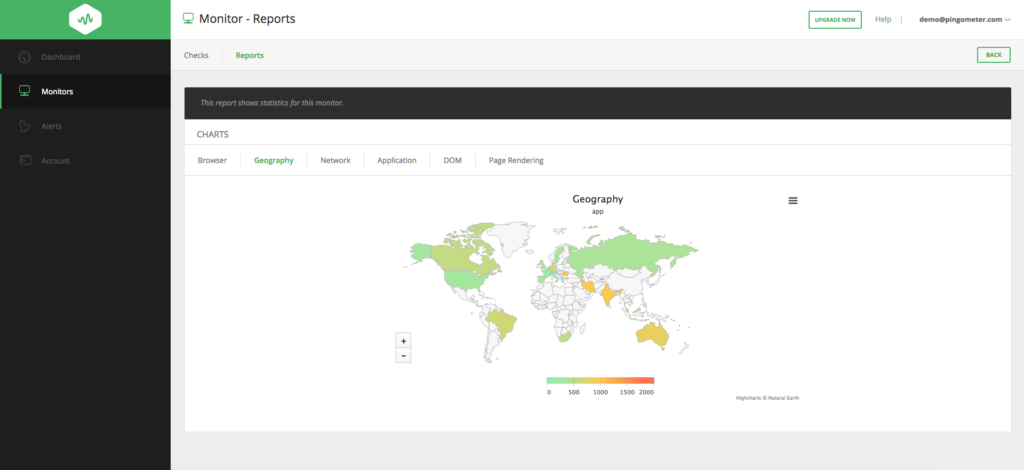View the Page Rendering chart tab
Screen dimensions: 1024x470
(x=515, y=160)
